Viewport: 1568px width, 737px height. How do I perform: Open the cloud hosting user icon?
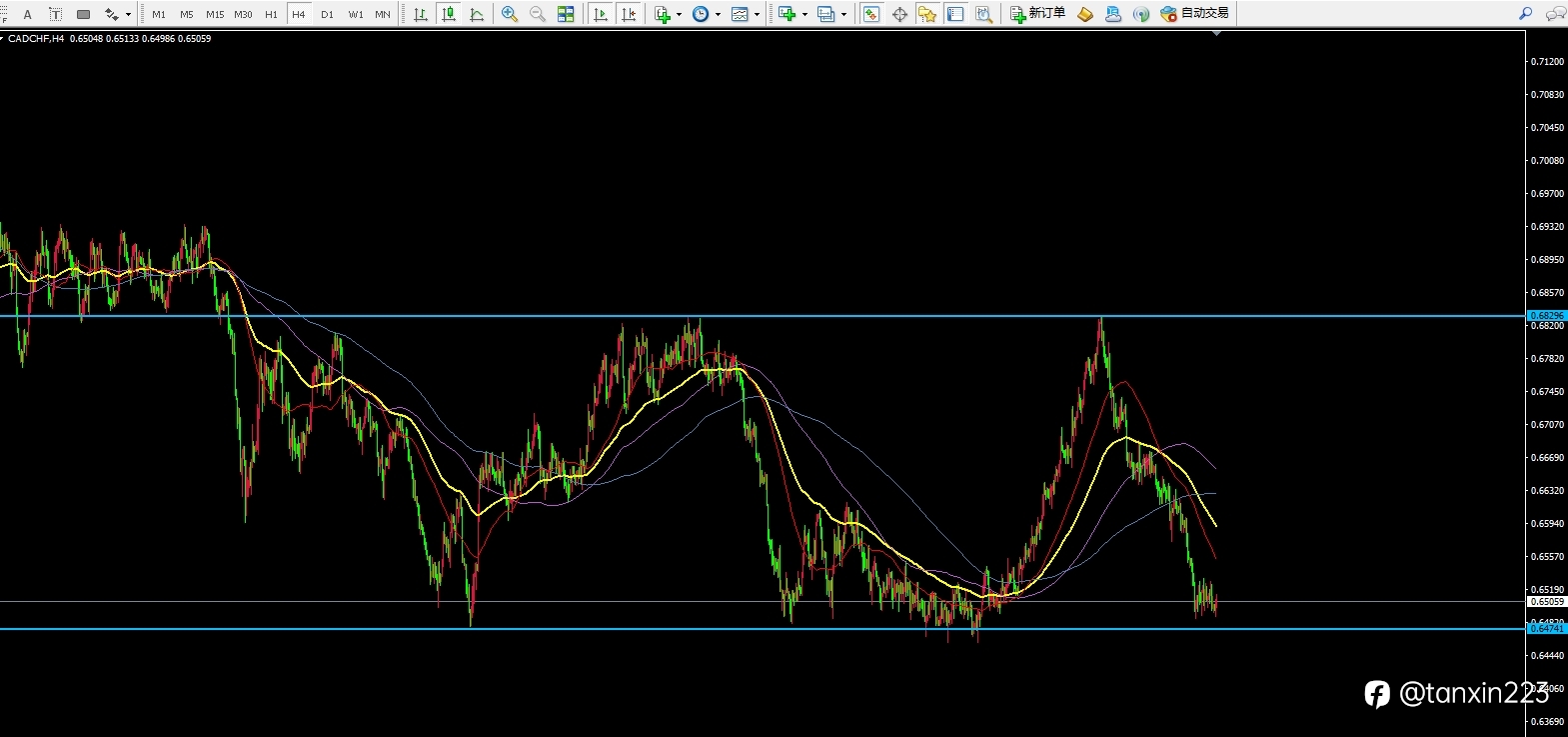click(x=1113, y=14)
